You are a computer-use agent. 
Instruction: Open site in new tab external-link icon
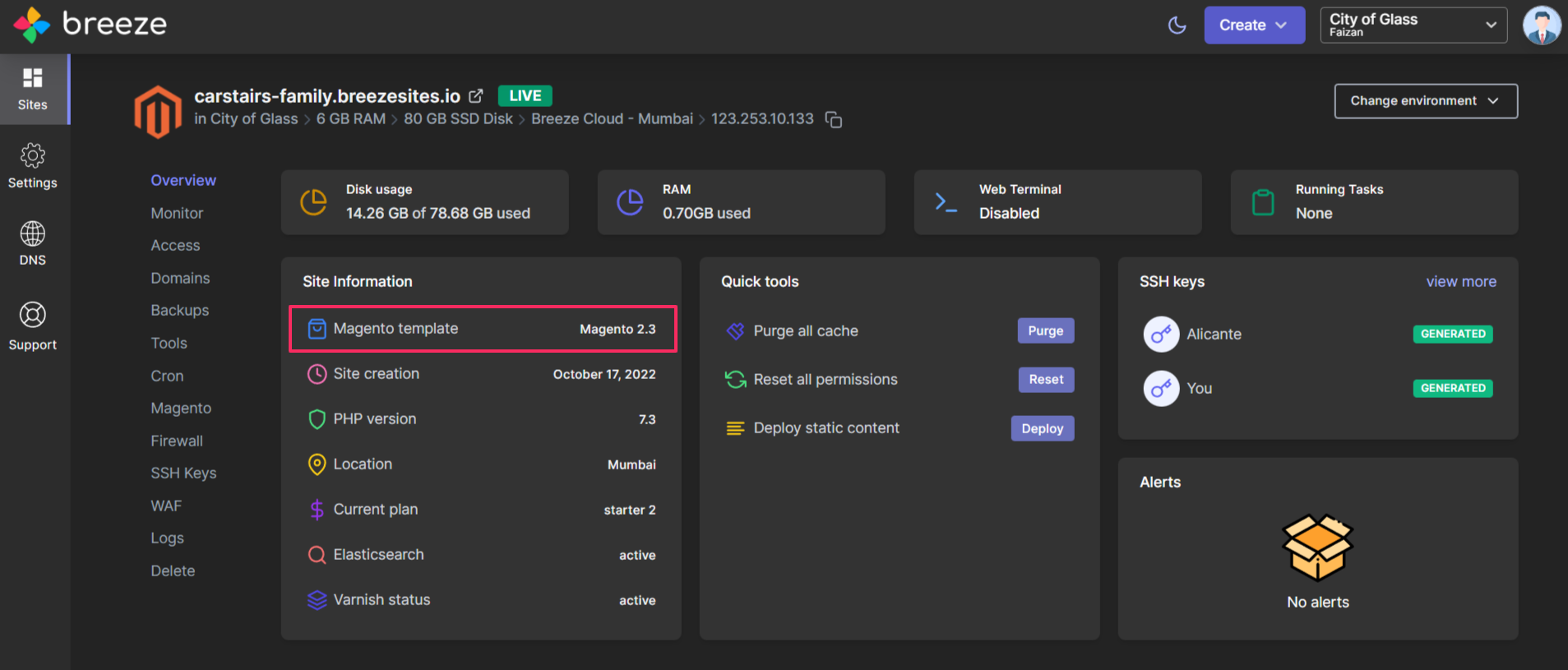[x=476, y=96]
